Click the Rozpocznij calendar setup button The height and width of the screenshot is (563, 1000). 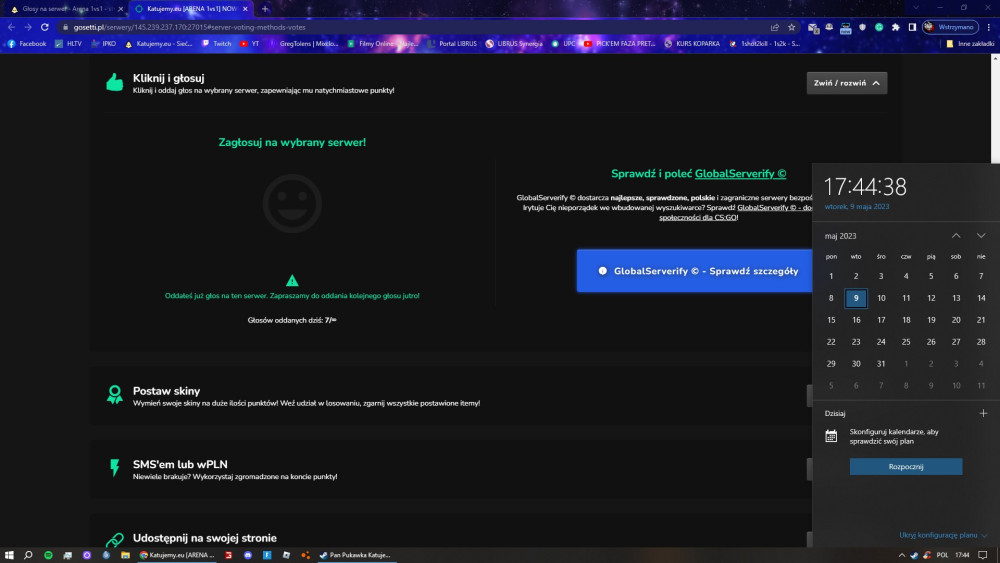pyautogui.click(x=906, y=467)
